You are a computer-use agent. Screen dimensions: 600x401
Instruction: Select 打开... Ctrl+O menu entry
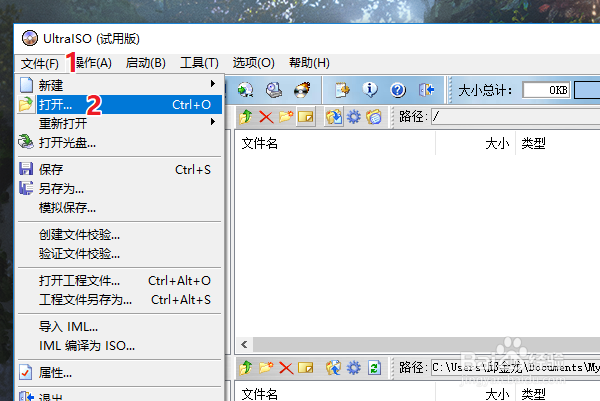(119, 104)
